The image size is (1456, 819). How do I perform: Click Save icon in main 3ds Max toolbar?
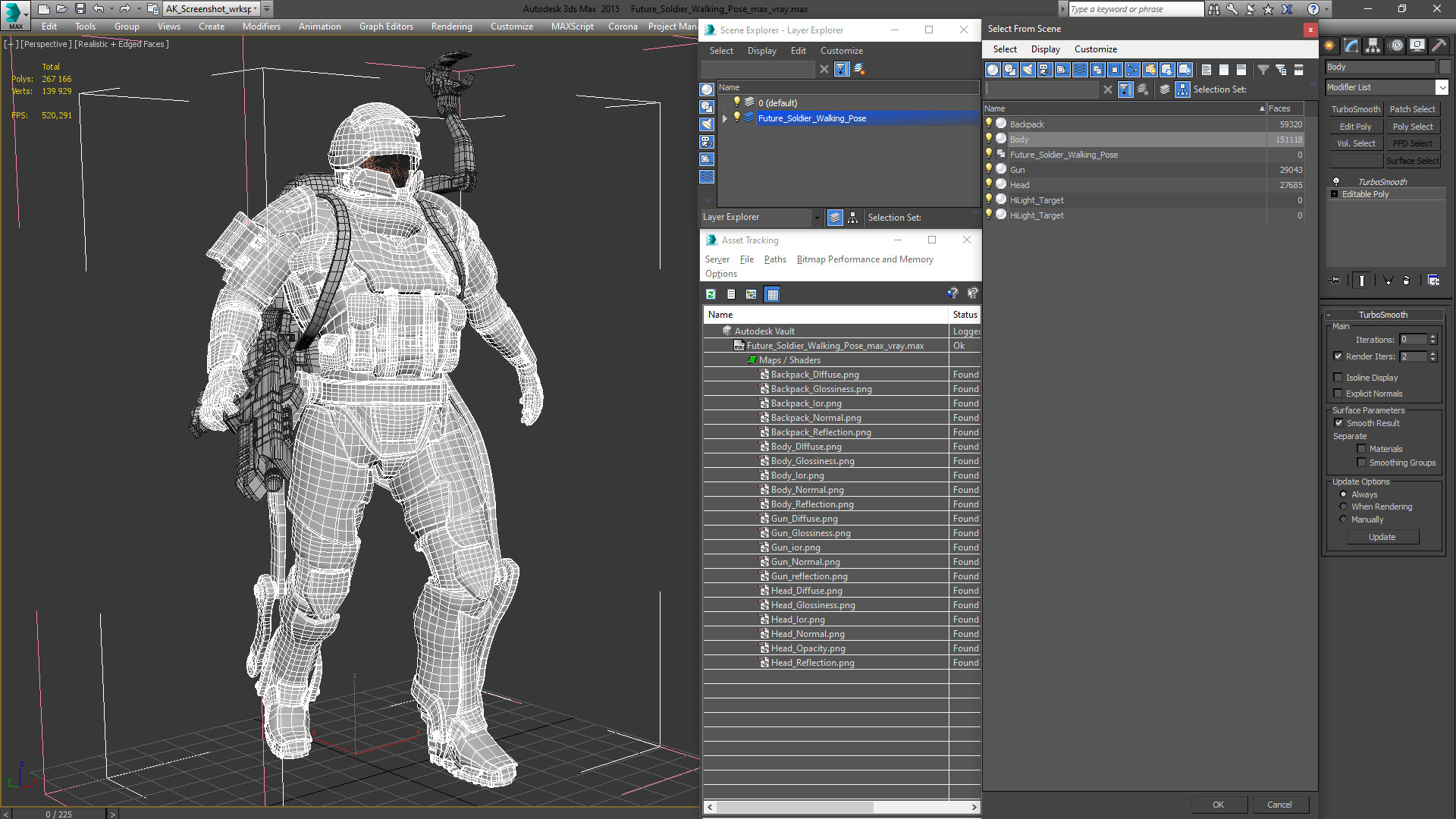pos(80,9)
